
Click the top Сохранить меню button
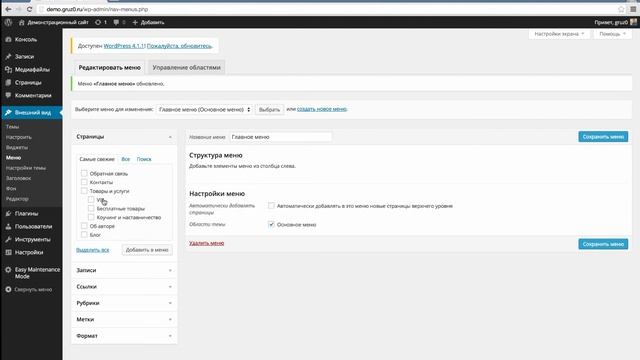[x=603, y=137]
